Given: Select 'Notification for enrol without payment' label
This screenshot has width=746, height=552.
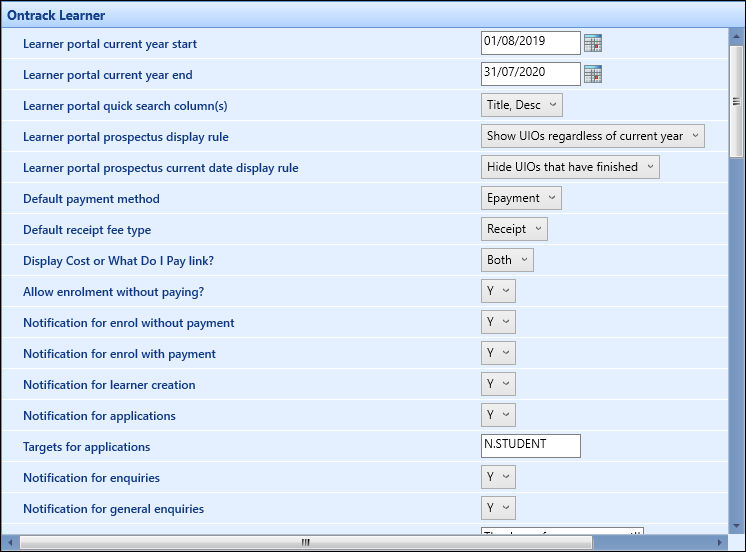Looking at the screenshot, I should click(129, 323).
